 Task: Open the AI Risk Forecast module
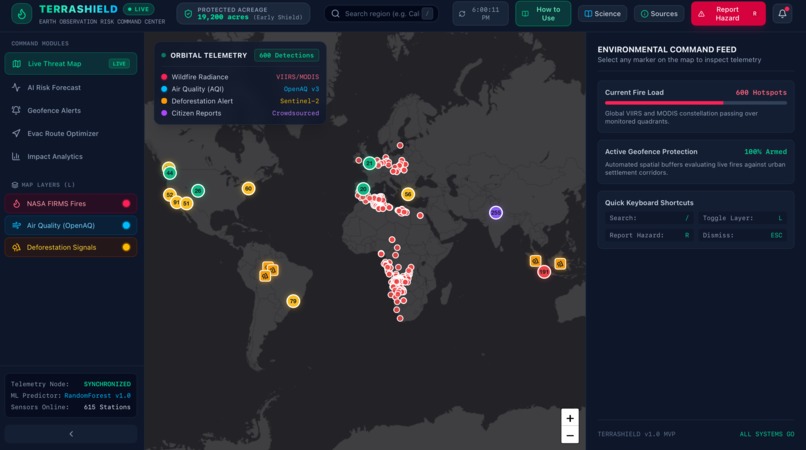pyautogui.click(x=71, y=87)
